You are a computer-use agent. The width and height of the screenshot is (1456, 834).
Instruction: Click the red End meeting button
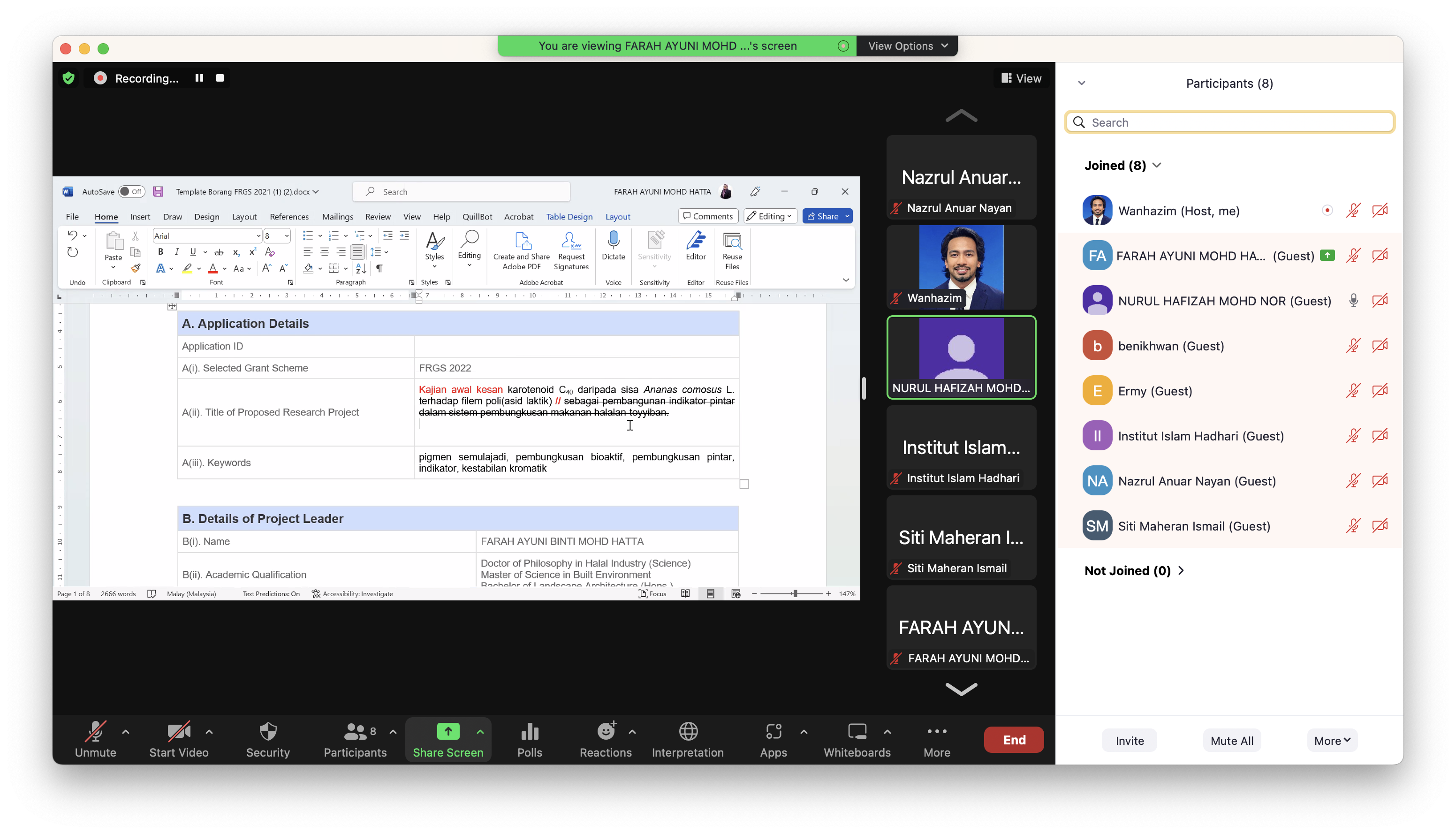[1013, 740]
